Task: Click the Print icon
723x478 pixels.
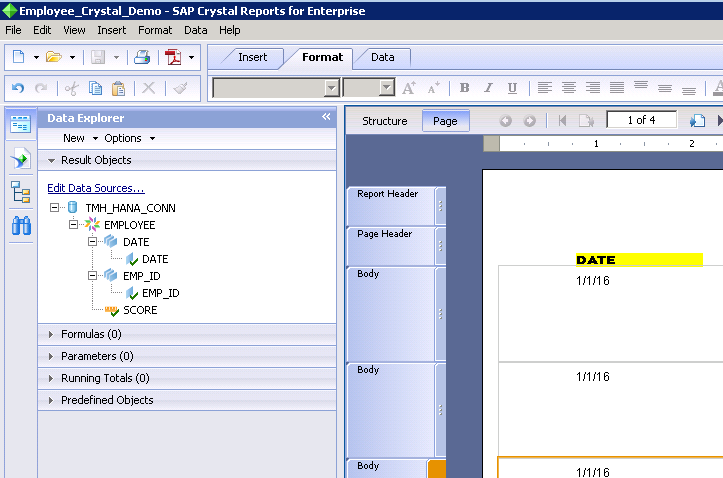Action: (x=142, y=57)
